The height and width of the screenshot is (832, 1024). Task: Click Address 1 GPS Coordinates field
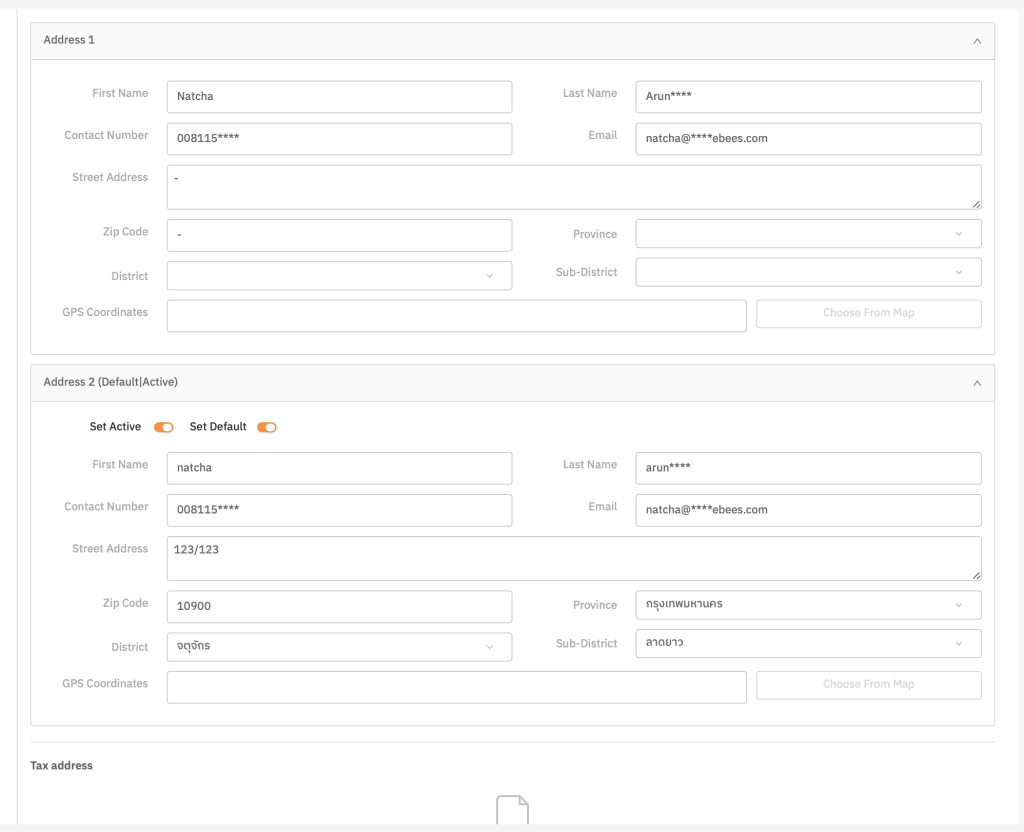pyautogui.click(x=456, y=316)
